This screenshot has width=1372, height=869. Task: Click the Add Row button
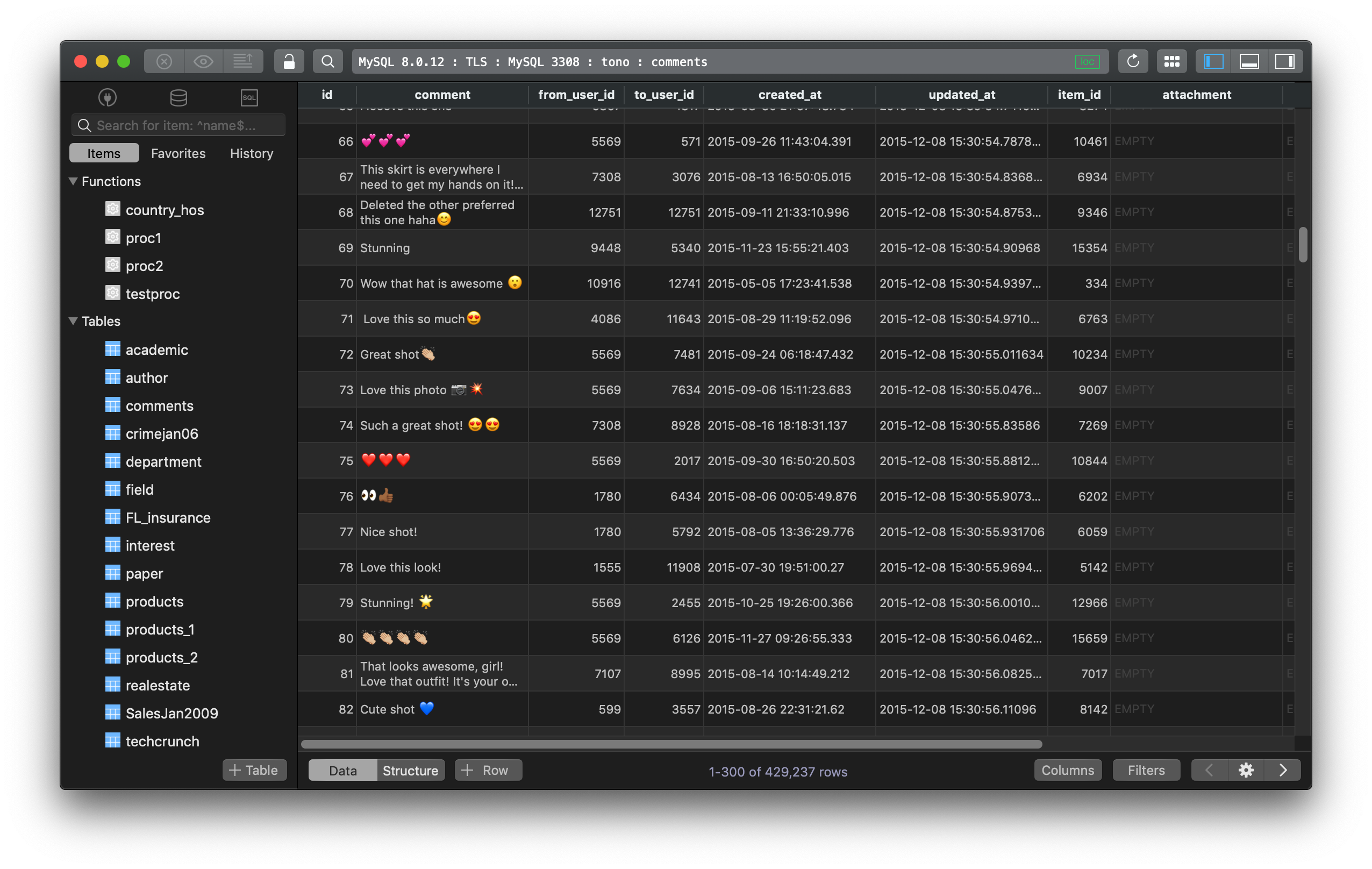pos(484,770)
